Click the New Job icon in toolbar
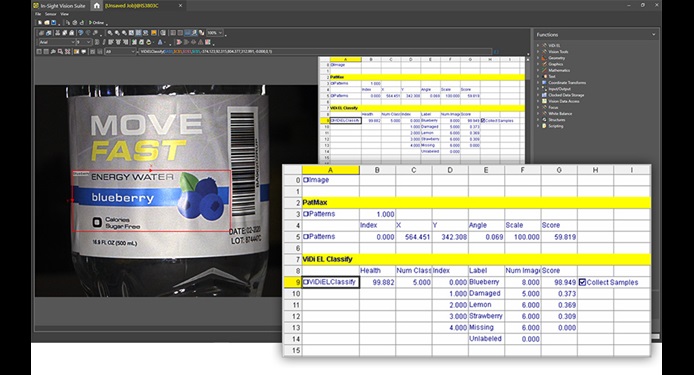Image resolution: width=694 pixels, height=375 pixels. point(40,23)
